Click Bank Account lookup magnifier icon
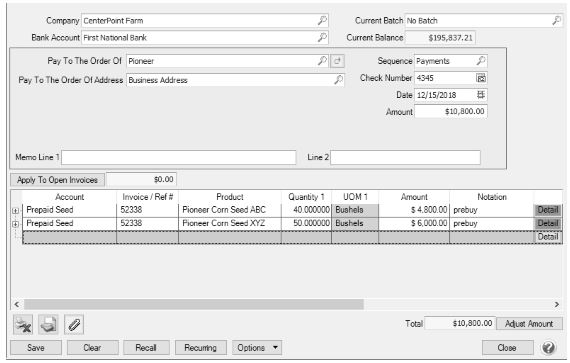The image size is (570, 363). click(x=322, y=37)
